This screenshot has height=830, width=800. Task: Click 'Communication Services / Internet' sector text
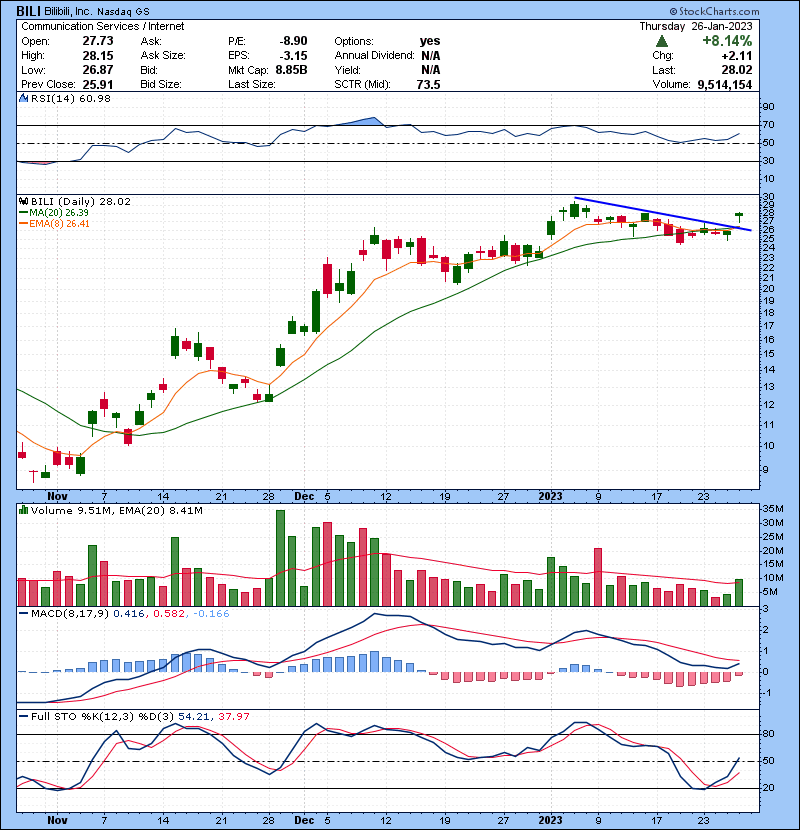click(x=103, y=26)
